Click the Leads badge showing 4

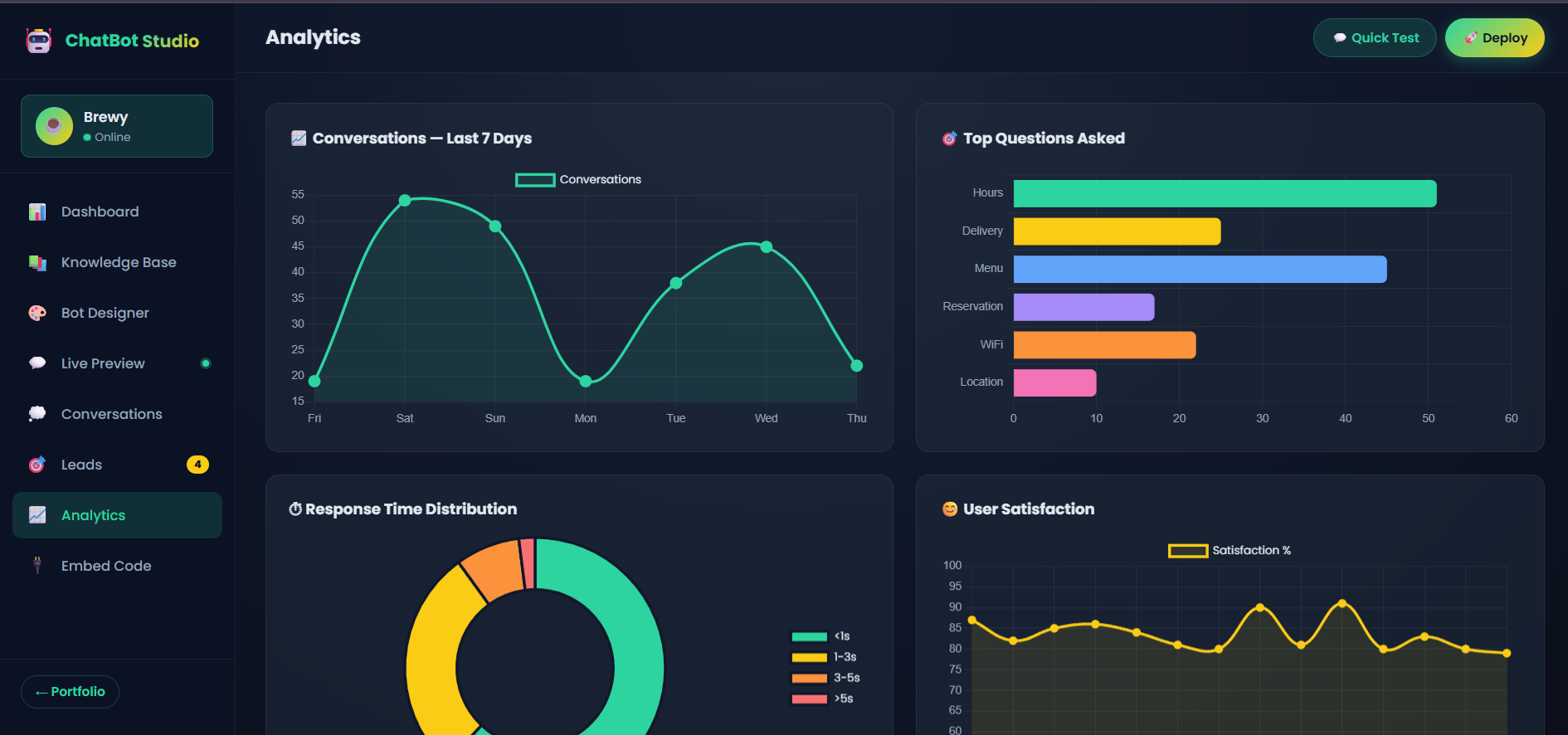click(x=197, y=465)
